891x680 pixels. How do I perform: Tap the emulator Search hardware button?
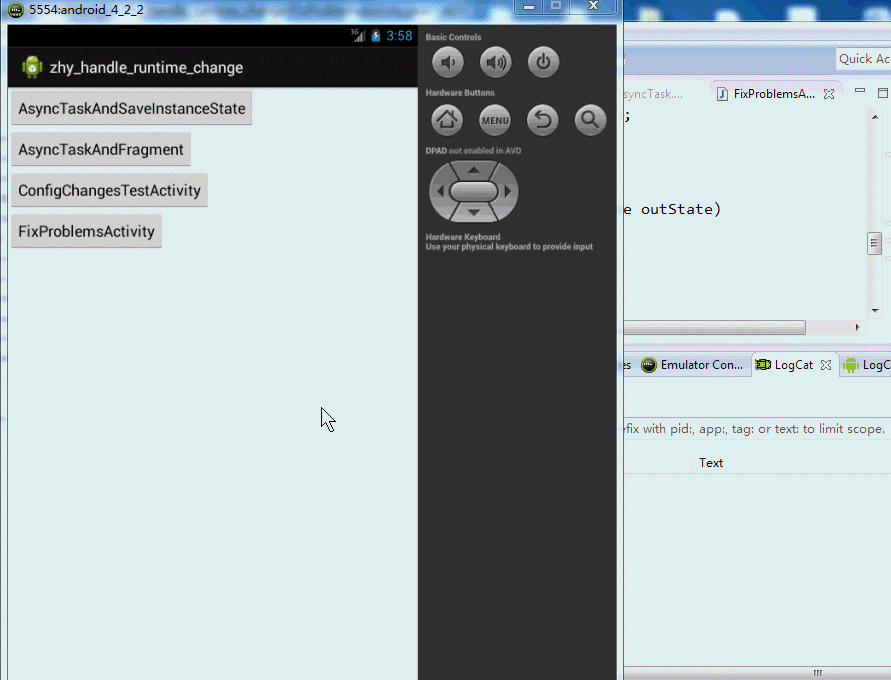click(590, 120)
